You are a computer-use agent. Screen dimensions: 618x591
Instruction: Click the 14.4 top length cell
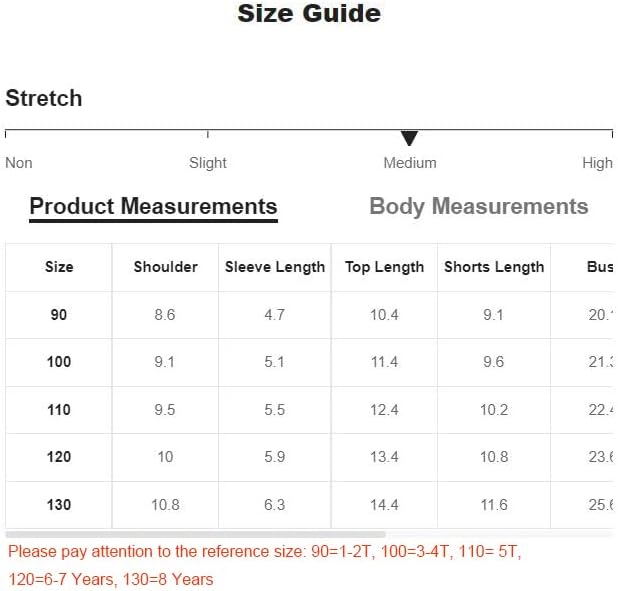384,505
